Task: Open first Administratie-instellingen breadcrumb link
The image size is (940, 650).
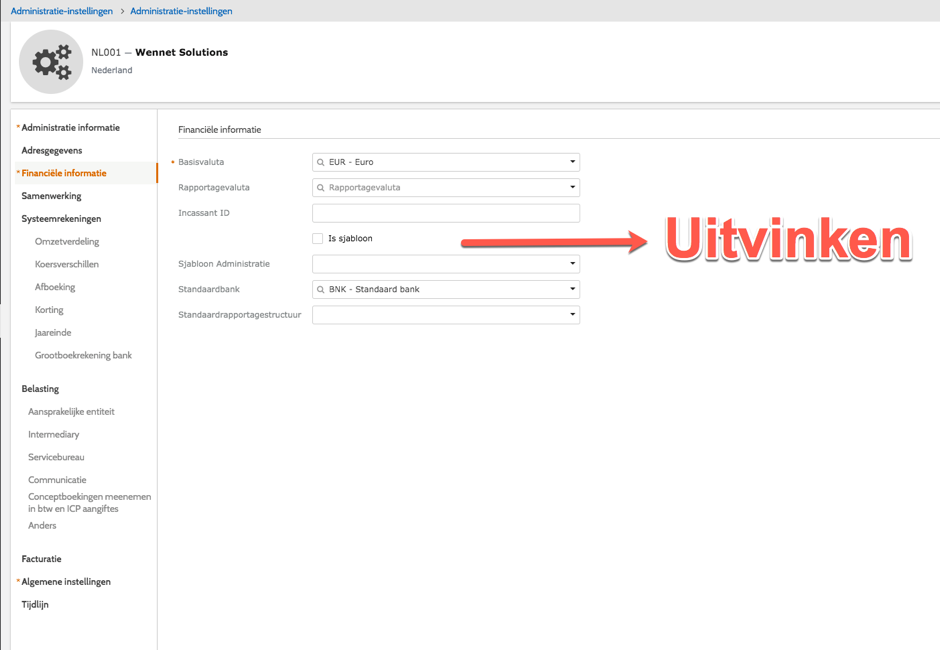Action: click(62, 11)
